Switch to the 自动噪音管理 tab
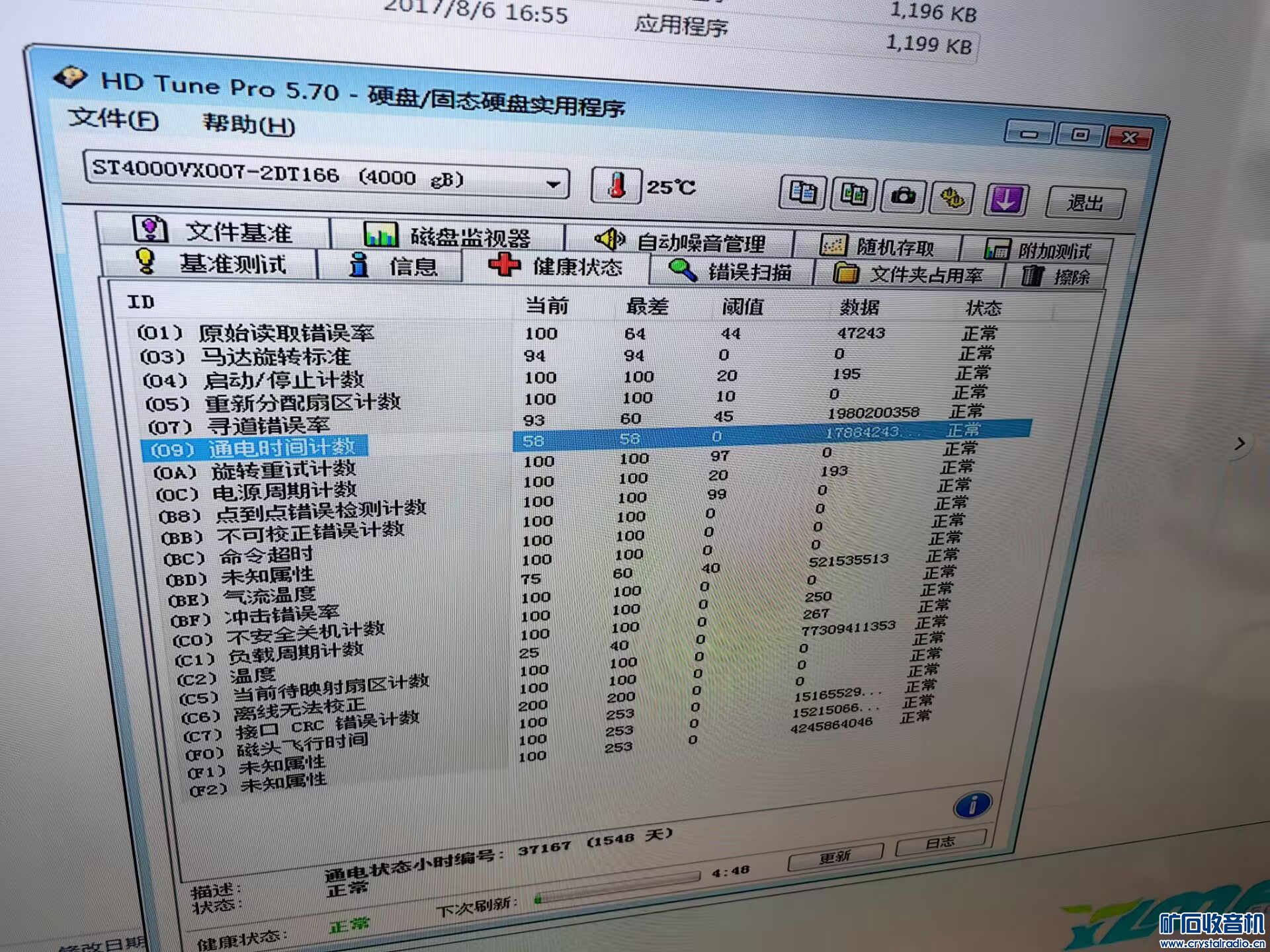Screen dimensions: 1270x952 click(x=679, y=241)
